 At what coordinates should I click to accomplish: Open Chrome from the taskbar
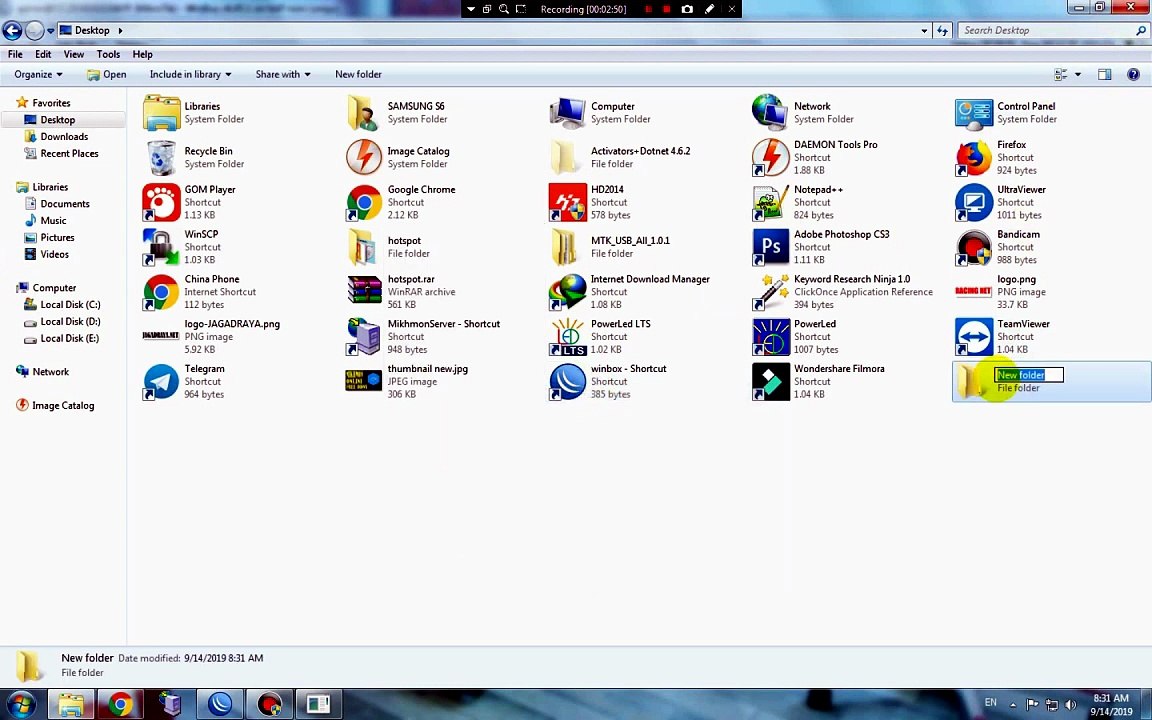point(120,704)
